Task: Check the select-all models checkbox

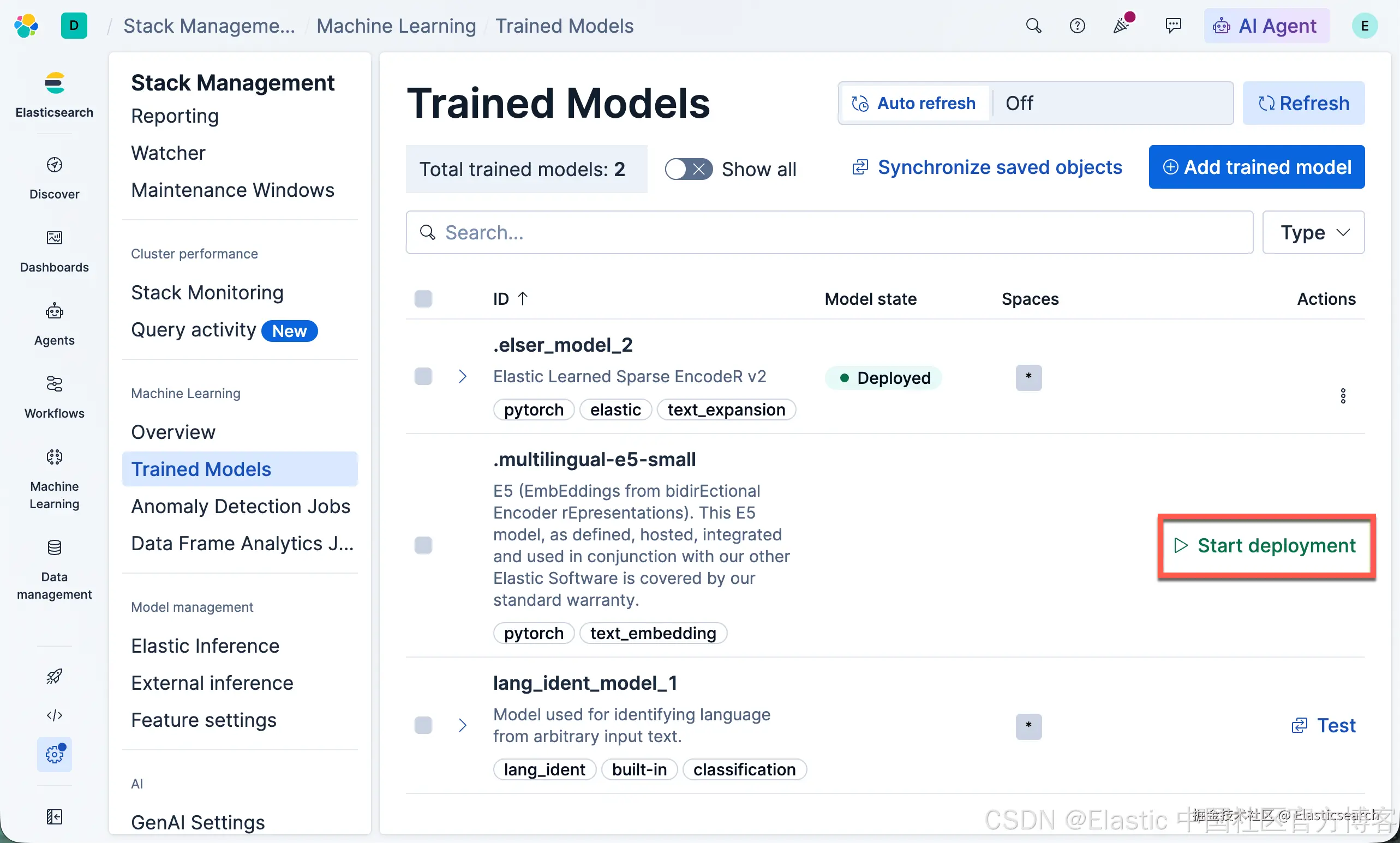Action: click(x=423, y=299)
